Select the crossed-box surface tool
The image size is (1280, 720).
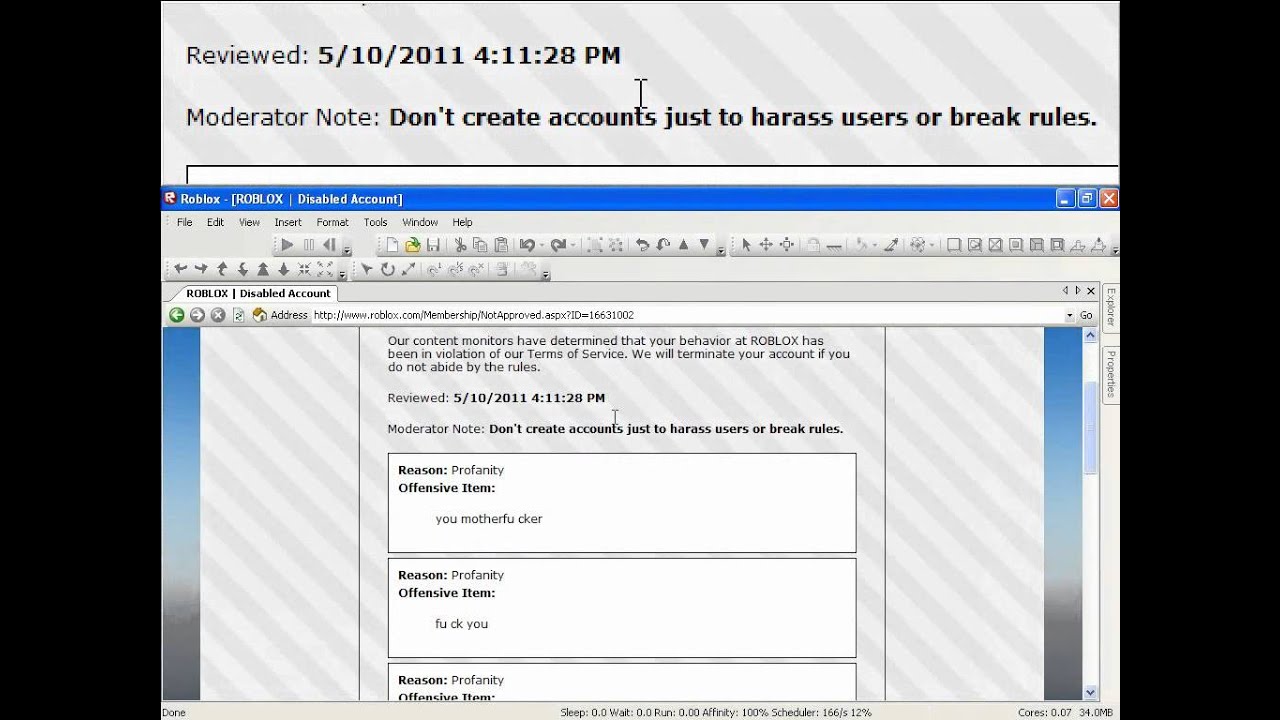click(x=995, y=245)
